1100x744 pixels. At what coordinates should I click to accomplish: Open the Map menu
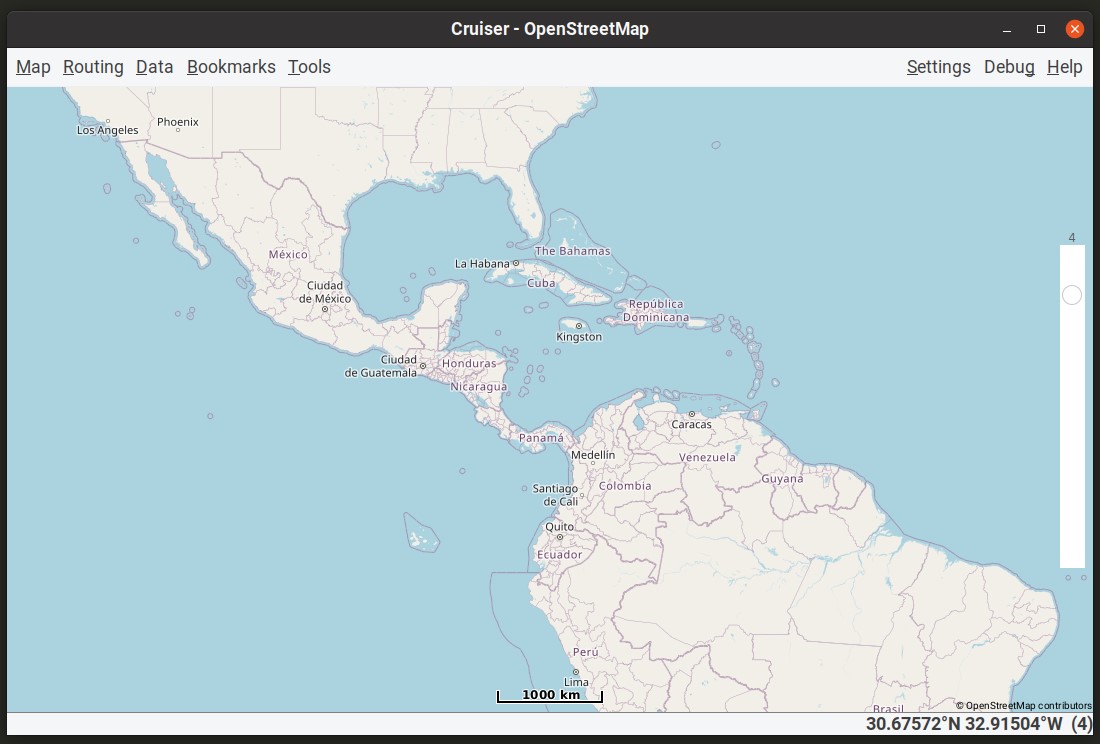(x=33, y=67)
